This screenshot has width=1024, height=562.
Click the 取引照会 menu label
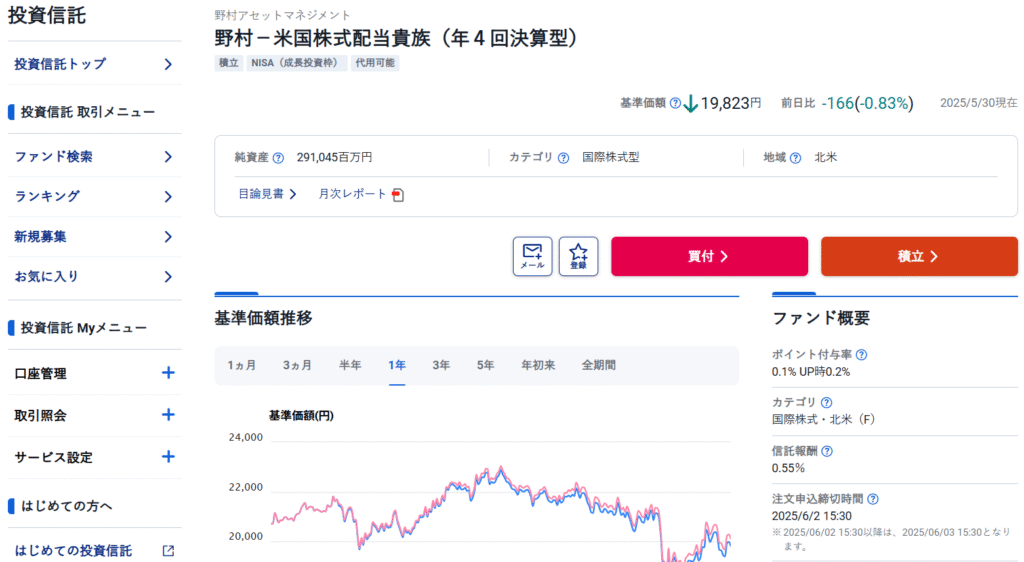40,415
